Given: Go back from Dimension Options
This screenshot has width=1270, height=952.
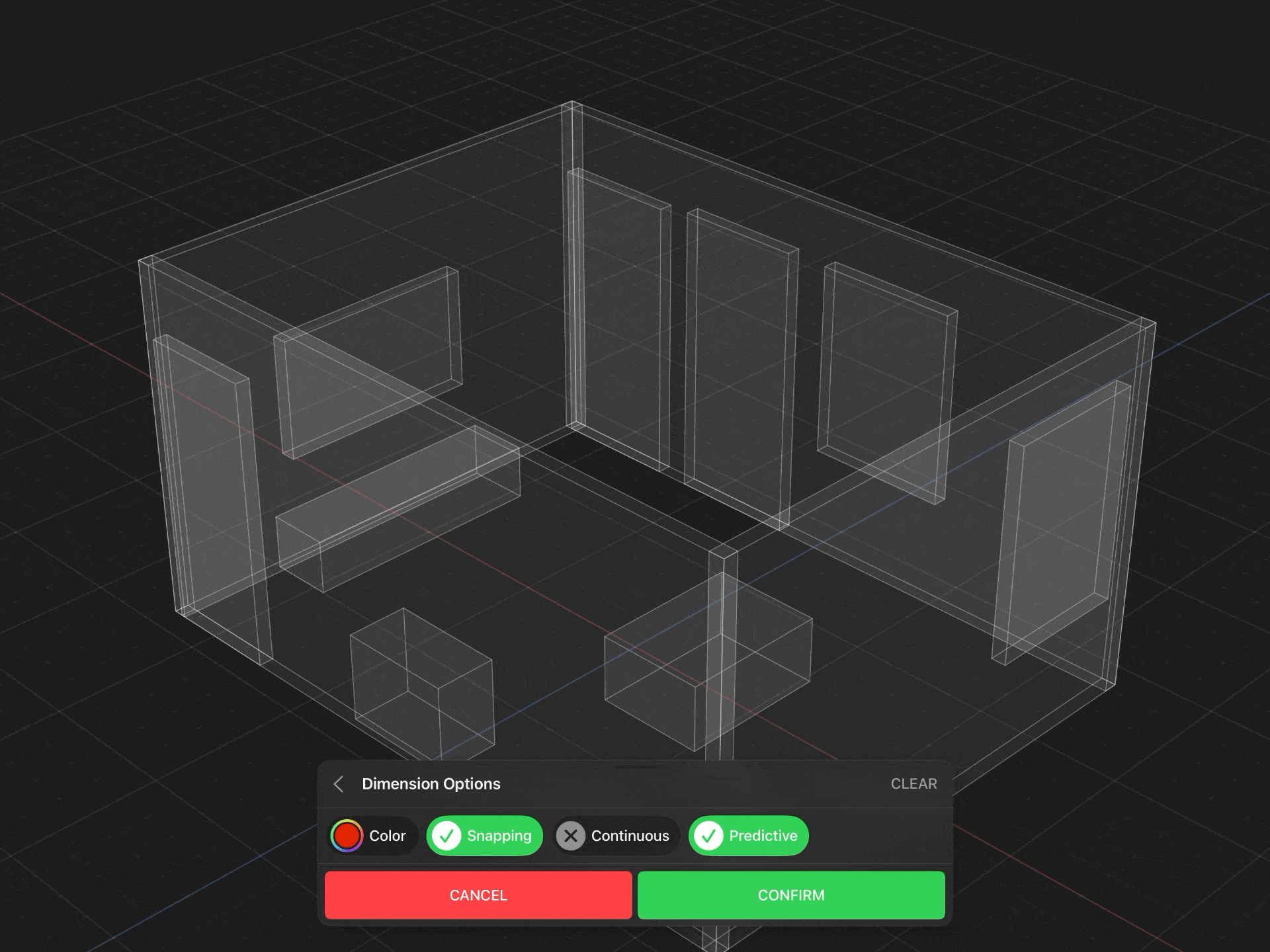Looking at the screenshot, I should tap(339, 784).
